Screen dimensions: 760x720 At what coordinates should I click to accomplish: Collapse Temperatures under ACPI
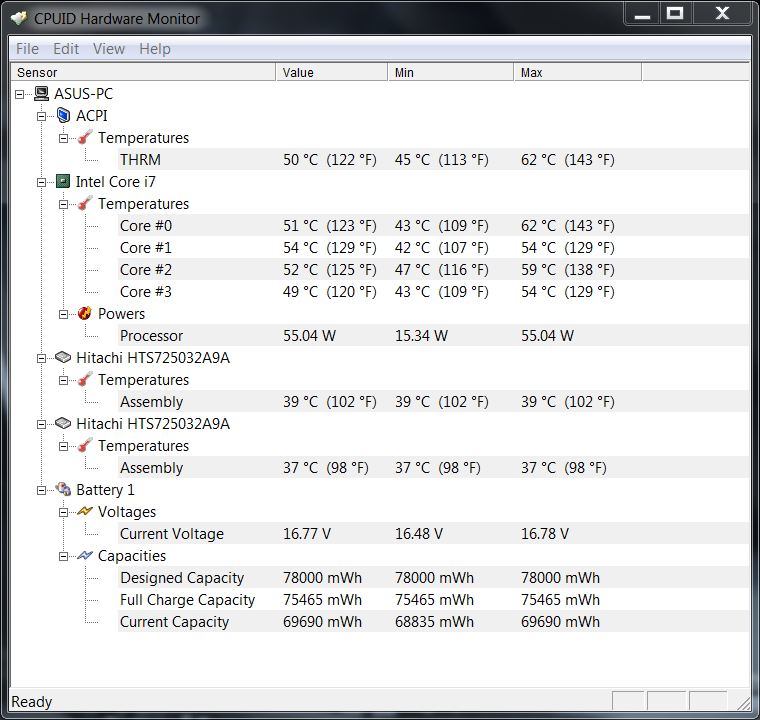(63, 138)
